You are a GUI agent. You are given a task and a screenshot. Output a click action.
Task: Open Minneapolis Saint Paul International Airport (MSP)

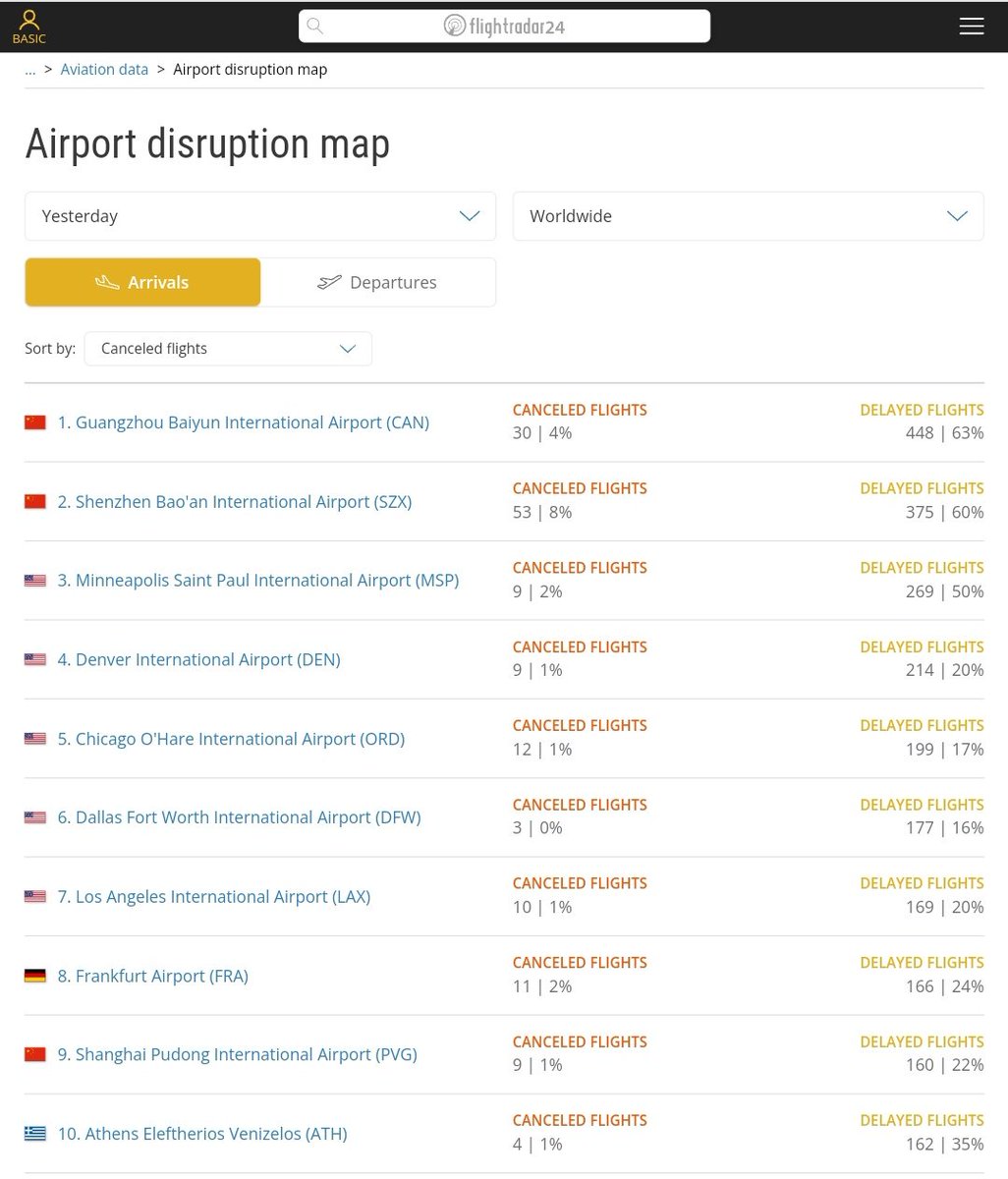(258, 581)
